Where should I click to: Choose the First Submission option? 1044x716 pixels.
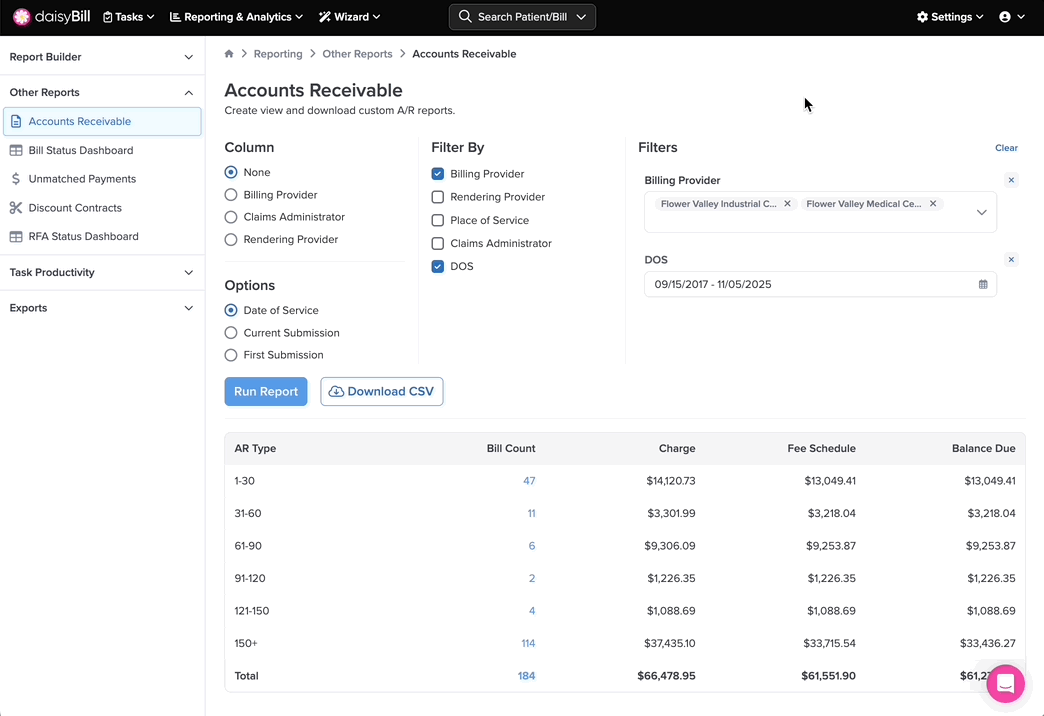[231, 355]
